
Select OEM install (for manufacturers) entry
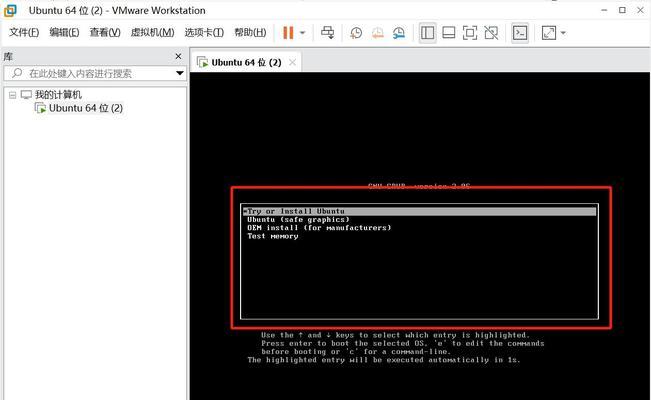coord(319,228)
